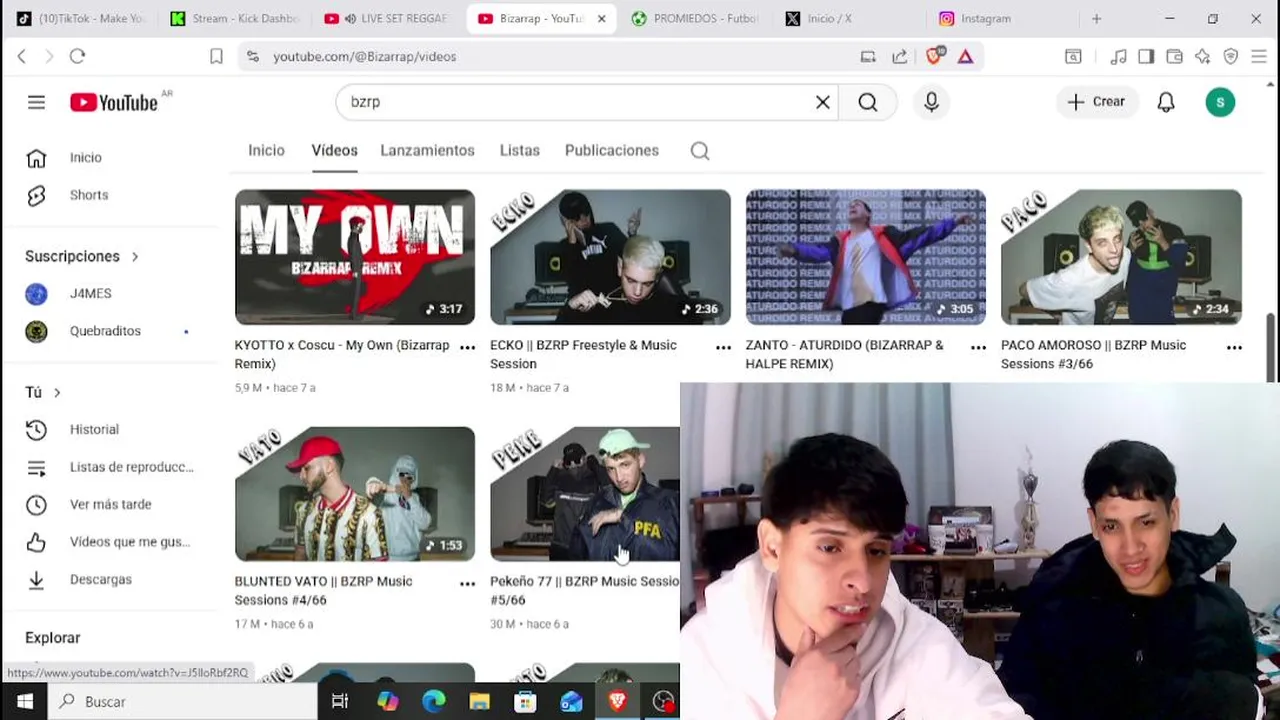Screen dimensions: 1280x720
Task: Switch to the Publicaciones tab
Action: coord(612,150)
